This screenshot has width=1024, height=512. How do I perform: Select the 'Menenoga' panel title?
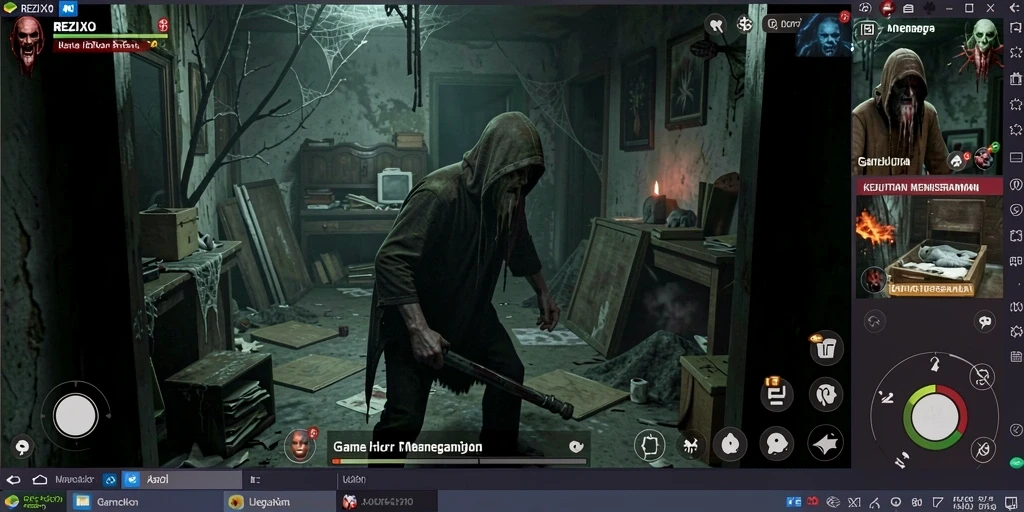click(910, 29)
